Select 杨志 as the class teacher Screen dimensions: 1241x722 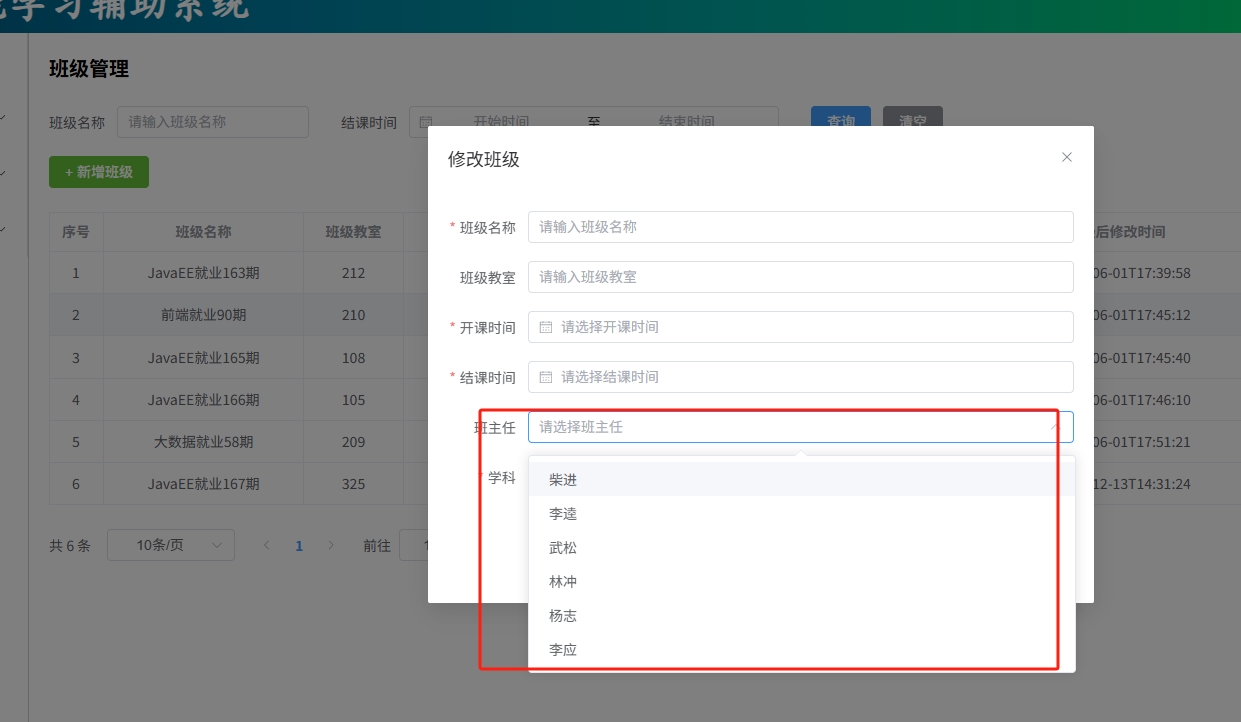(562, 615)
